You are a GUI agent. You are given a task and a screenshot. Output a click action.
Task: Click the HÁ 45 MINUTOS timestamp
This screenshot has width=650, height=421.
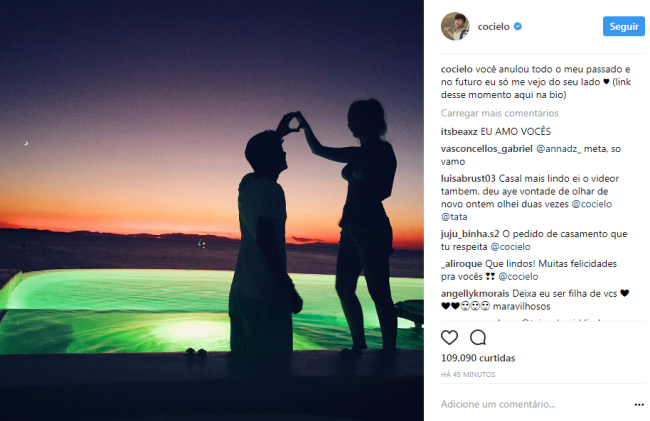468,375
